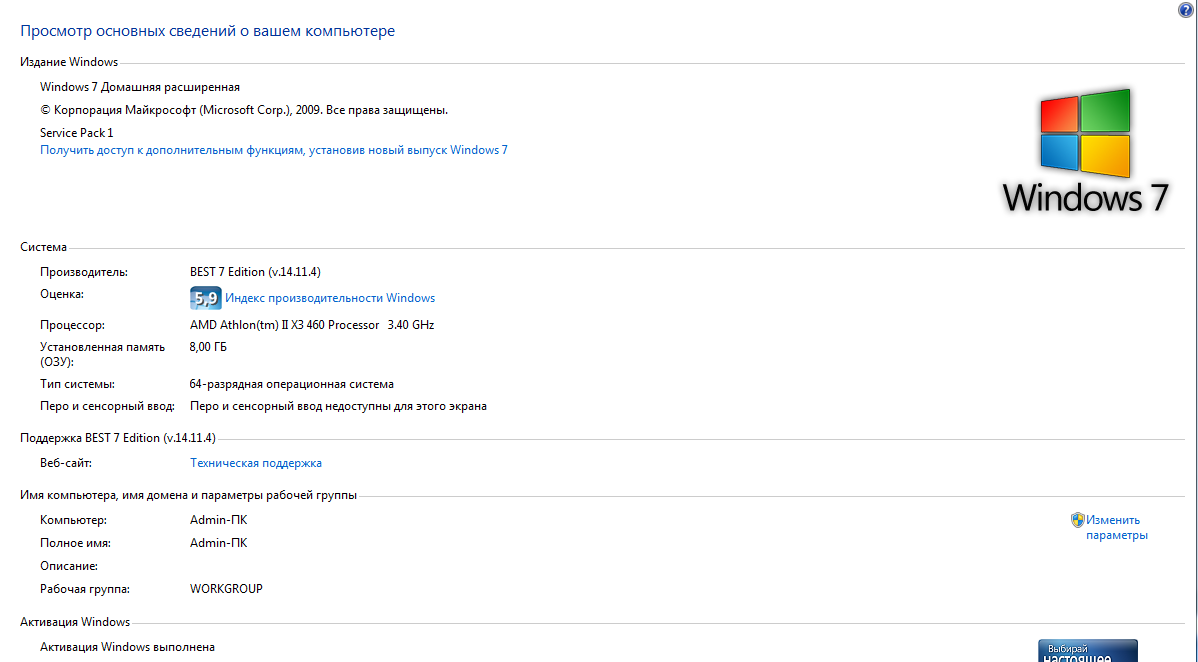
Task: Select the AMD Athlon processor name text
Action: (x=285, y=325)
